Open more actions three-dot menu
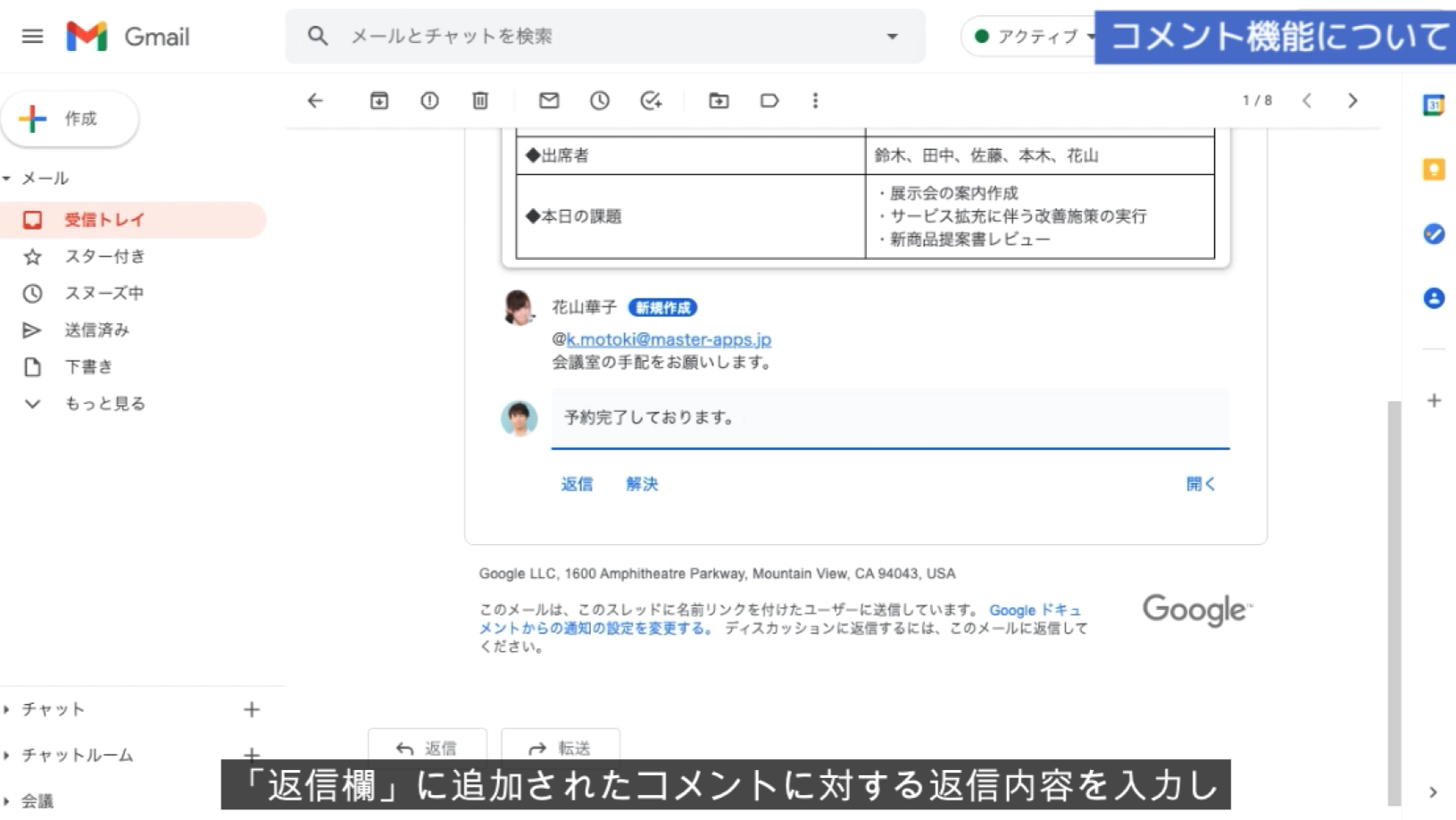The width and height of the screenshot is (1456, 820). 815,100
